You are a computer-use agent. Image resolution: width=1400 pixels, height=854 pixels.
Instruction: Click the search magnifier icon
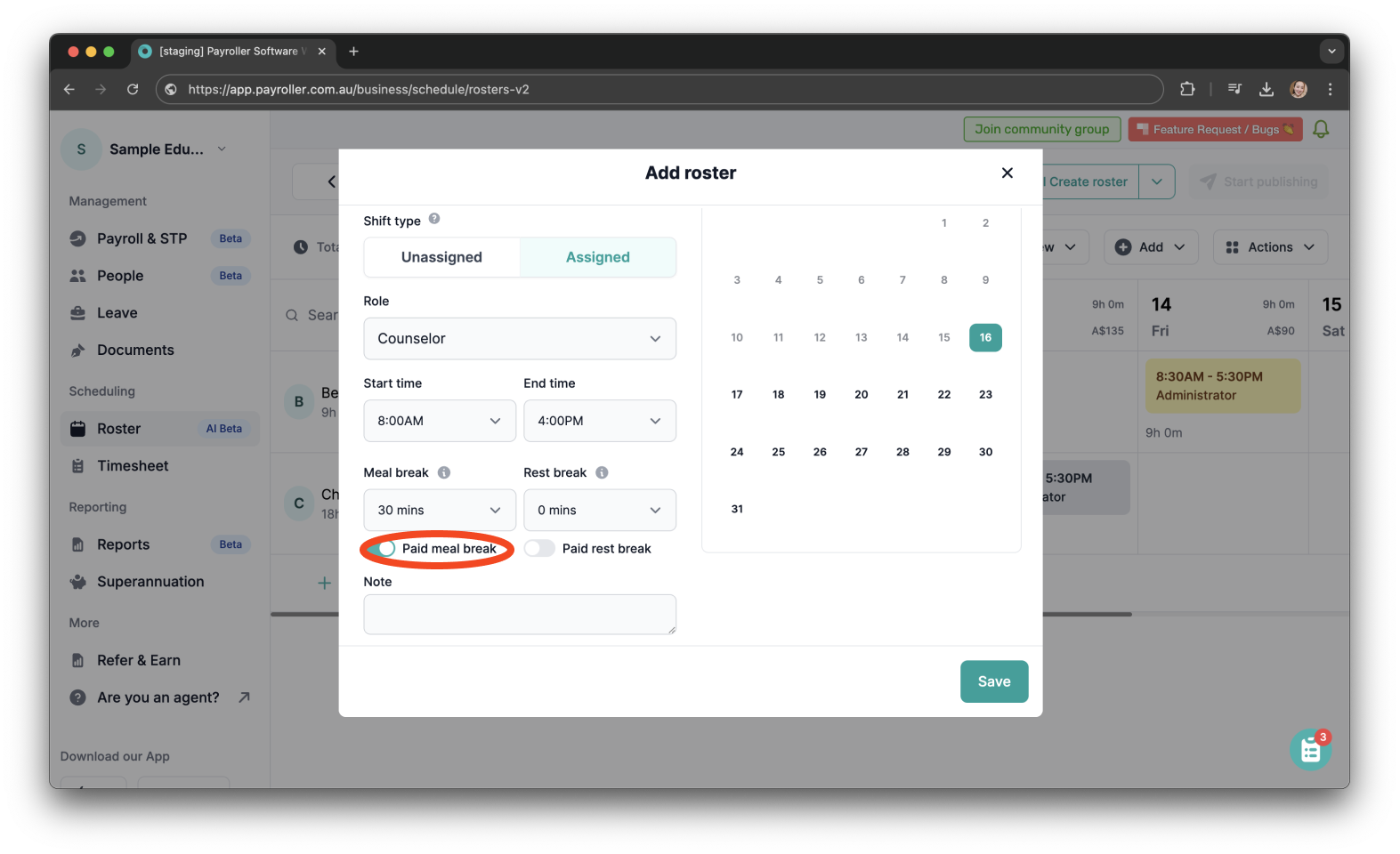click(x=292, y=315)
